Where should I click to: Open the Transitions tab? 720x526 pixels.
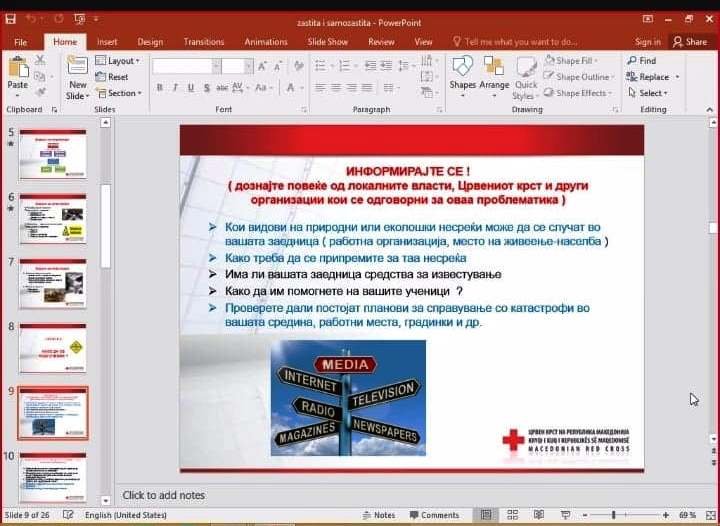click(203, 42)
